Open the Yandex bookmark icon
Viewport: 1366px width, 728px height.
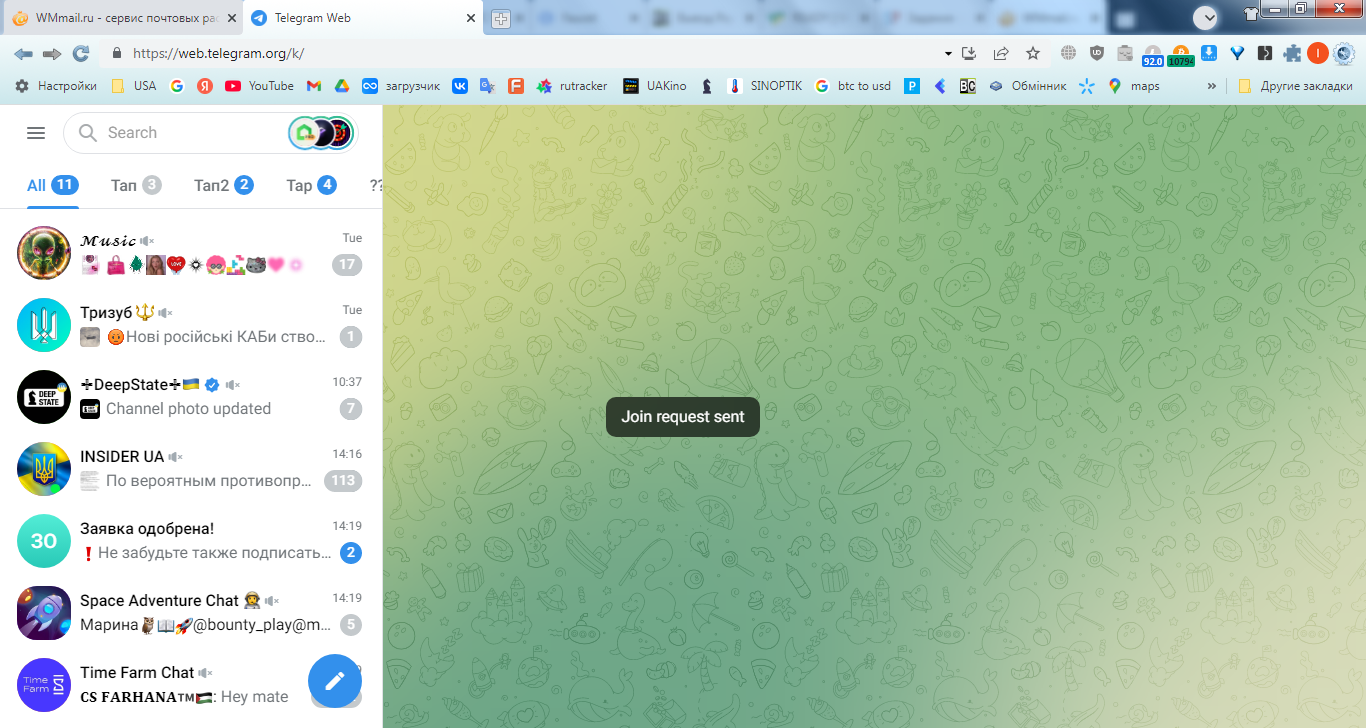coord(204,86)
